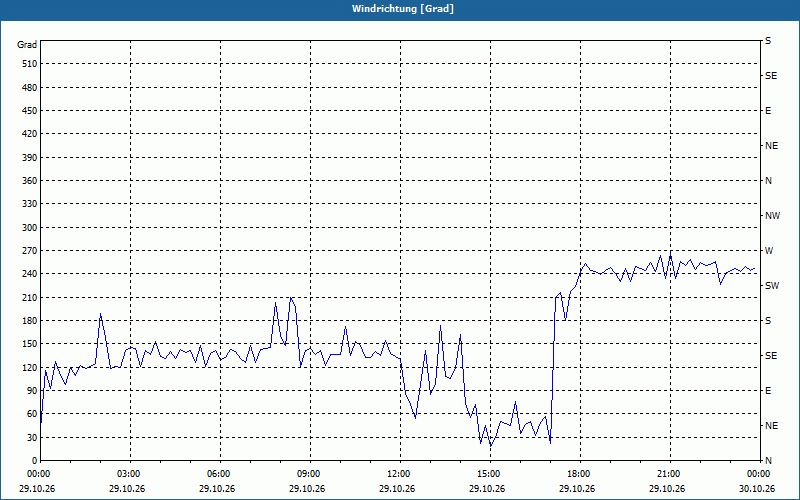Image resolution: width=800 pixels, height=500 pixels.
Task: Click the 330 axis value
Action: point(29,204)
